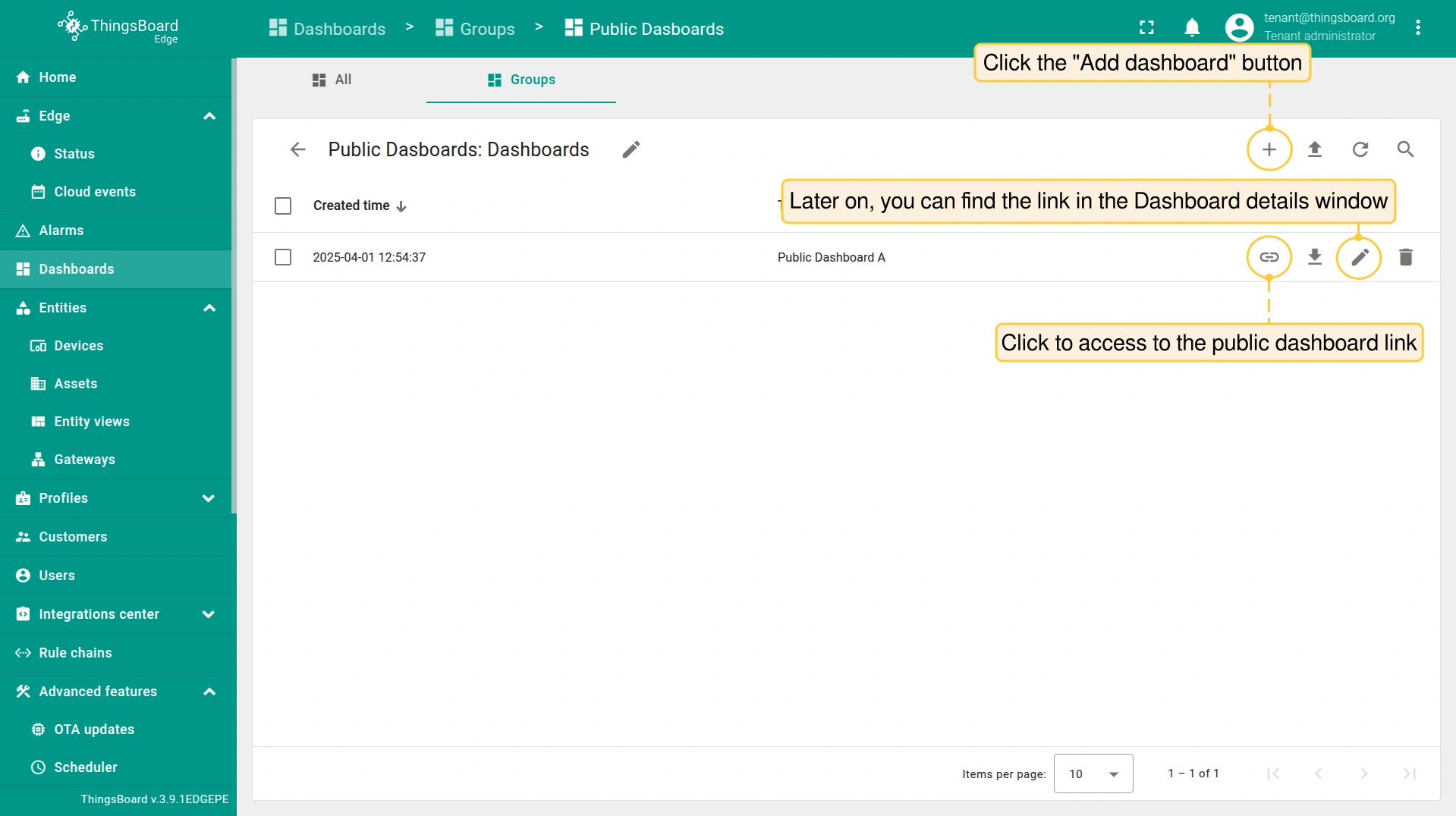
Task: Collapse the Edge menu section
Action: pyautogui.click(x=209, y=116)
